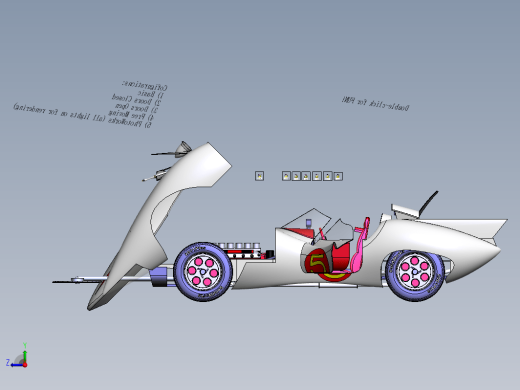Select the rear wheel of the car

click(x=414, y=275)
